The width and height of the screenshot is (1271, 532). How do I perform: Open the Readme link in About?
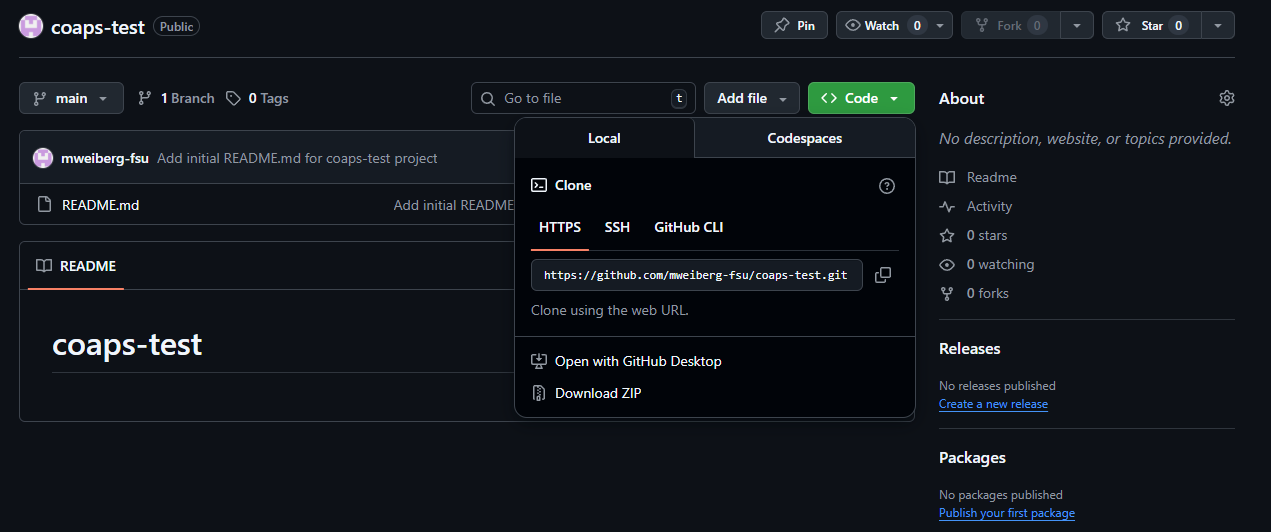[x=978, y=177]
